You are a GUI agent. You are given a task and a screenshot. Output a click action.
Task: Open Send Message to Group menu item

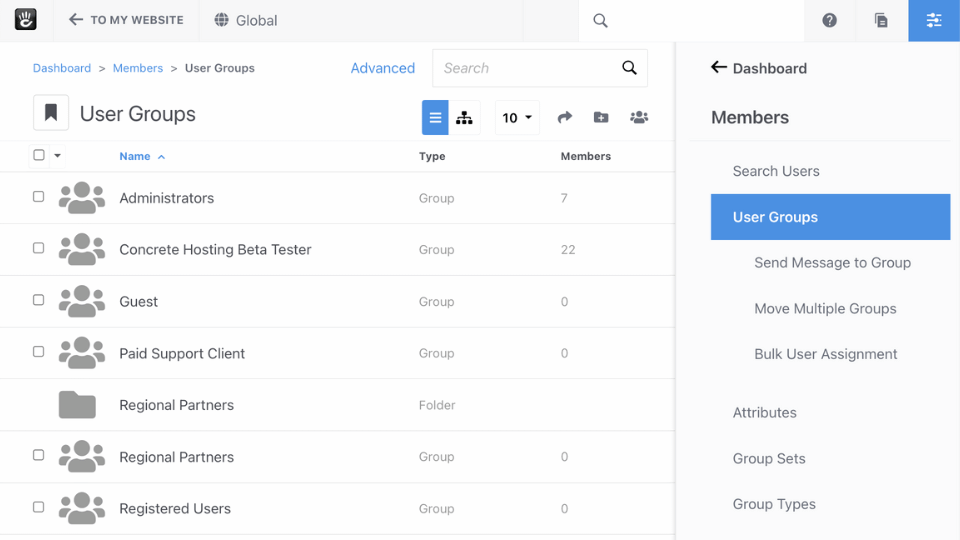(832, 263)
